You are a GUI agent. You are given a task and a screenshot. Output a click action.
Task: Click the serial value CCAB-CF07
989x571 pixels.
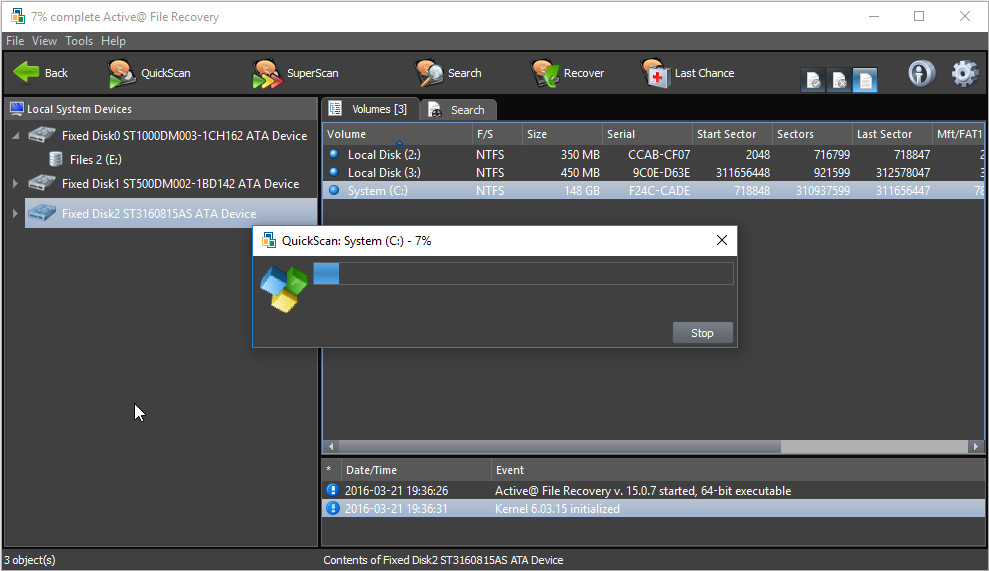pos(658,155)
